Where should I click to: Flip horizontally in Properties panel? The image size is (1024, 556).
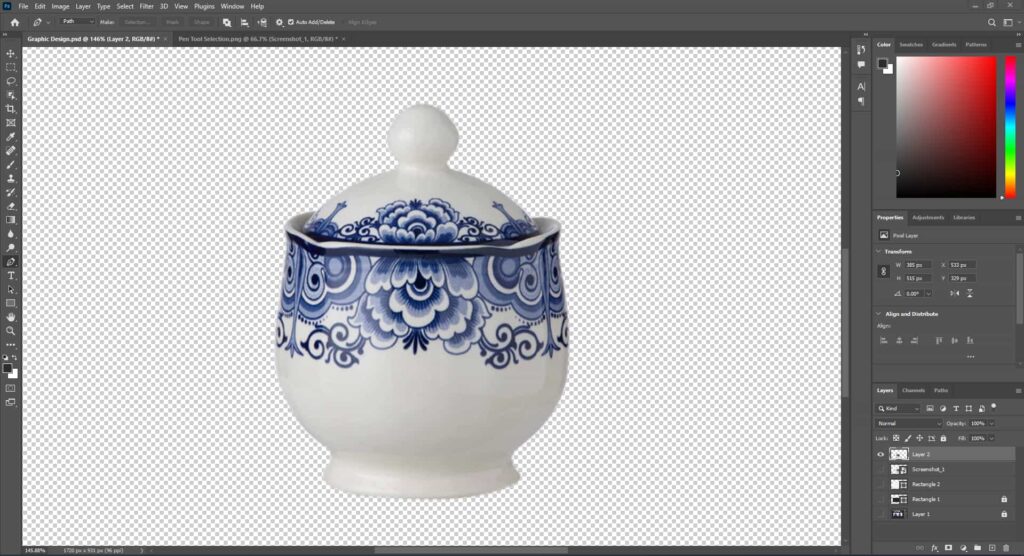tap(955, 293)
